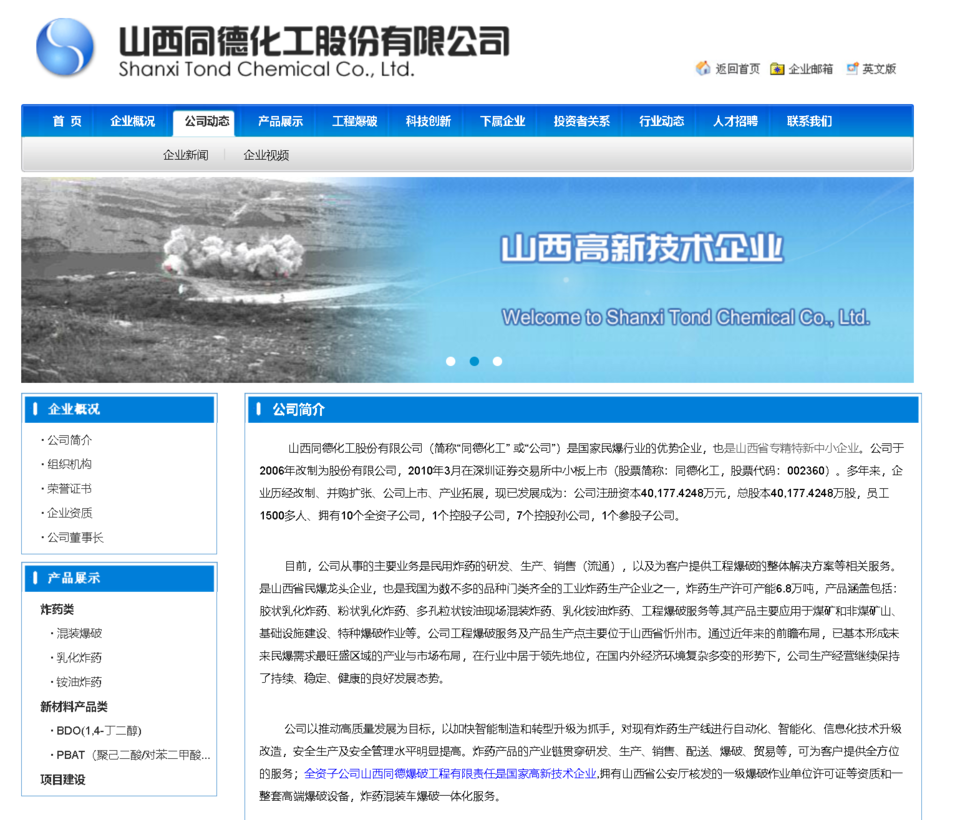Choose the 企业新闻 submenu item
This screenshot has height=820, width=960.
(x=186, y=155)
